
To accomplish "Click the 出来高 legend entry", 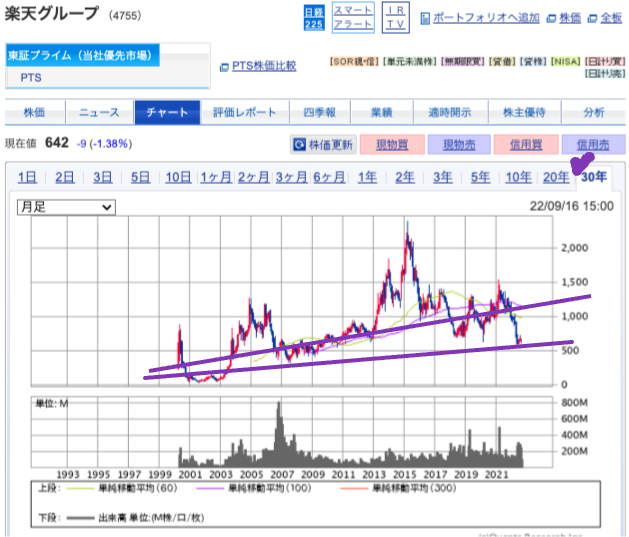I will [x=135, y=518].
